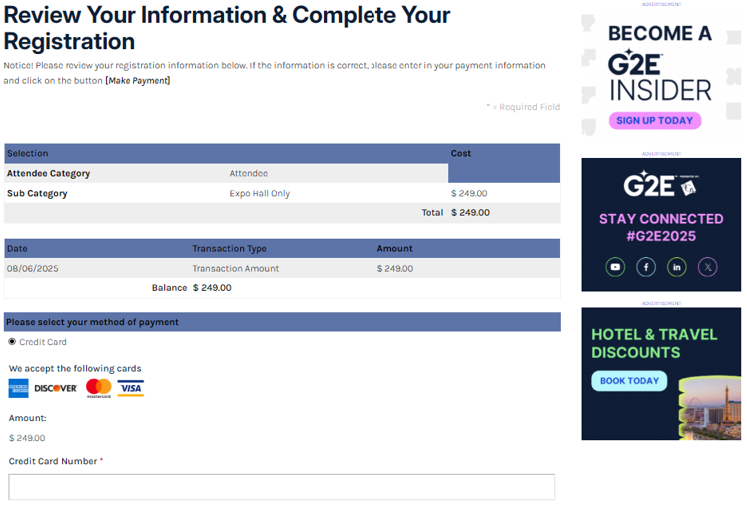Click the 'STAY CONNECTED' ad text
The image size is (747, 507).
(x=661, y=219)
